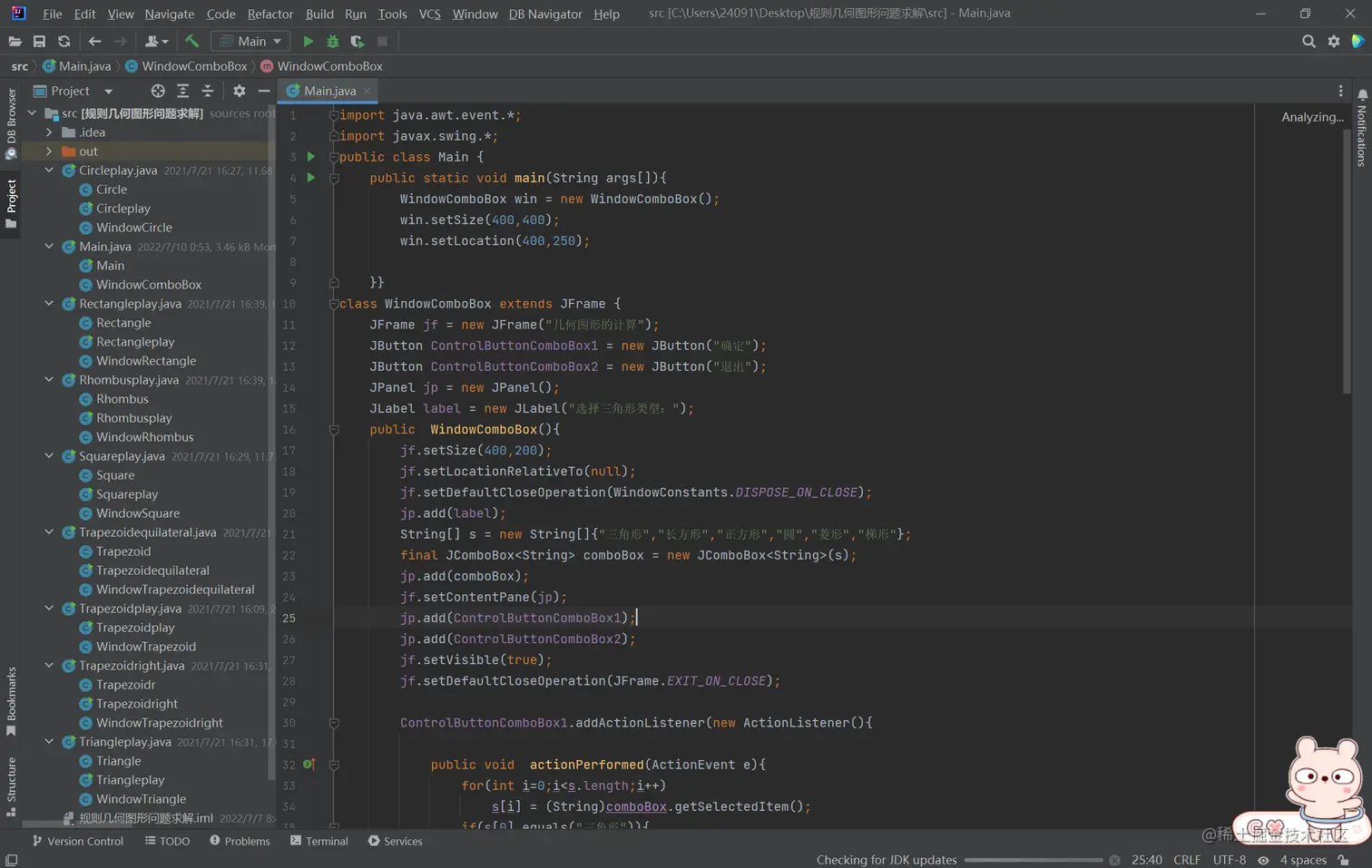Build project with the hammer icon
Image resolution: width=1372 pixels, height=868 pixels.
click(x=191, y=41)
